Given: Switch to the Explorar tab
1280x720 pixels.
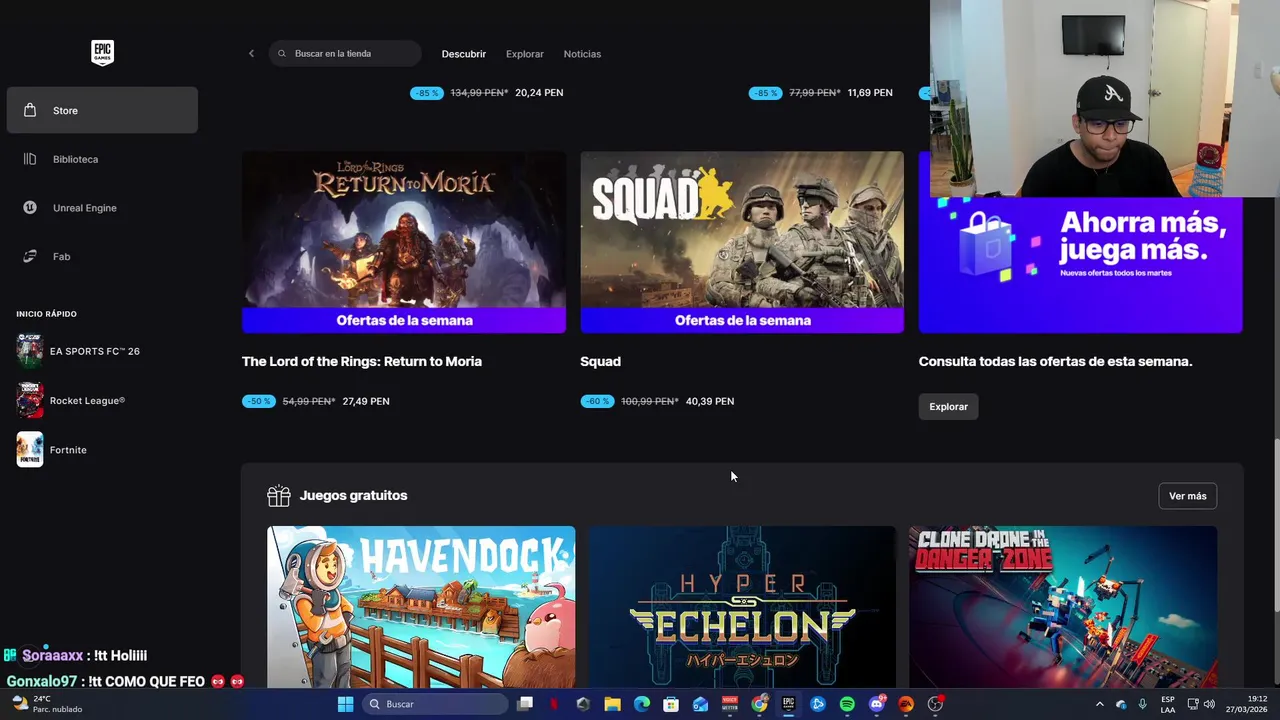Looking at the screenshot, I should pos(525,54).
